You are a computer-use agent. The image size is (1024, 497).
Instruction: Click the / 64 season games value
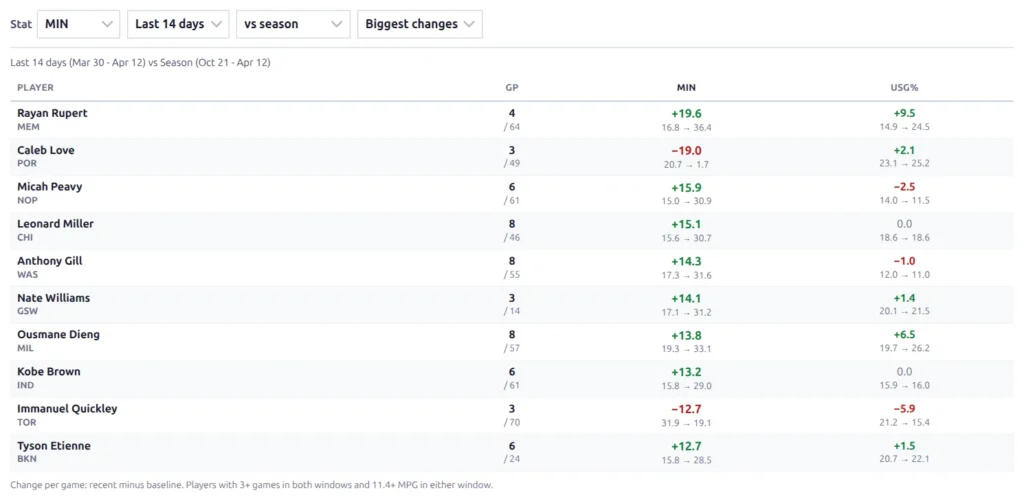pos(512,127)
